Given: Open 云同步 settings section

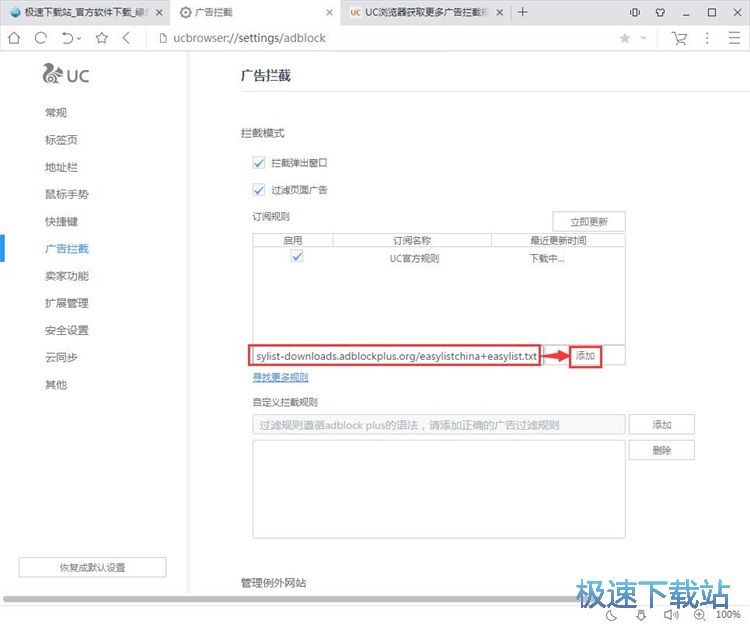Looking at the screenshot, I should [61, 357].
